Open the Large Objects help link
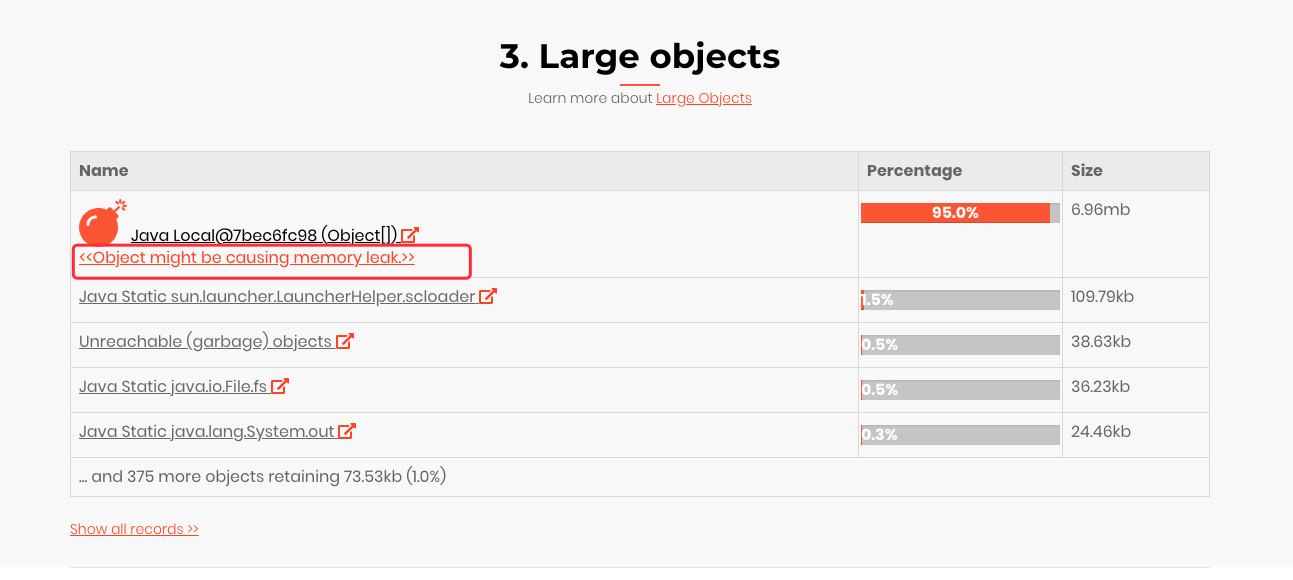Image resolution: width=1293 pixels, height=580 pixels. point(703,98)
